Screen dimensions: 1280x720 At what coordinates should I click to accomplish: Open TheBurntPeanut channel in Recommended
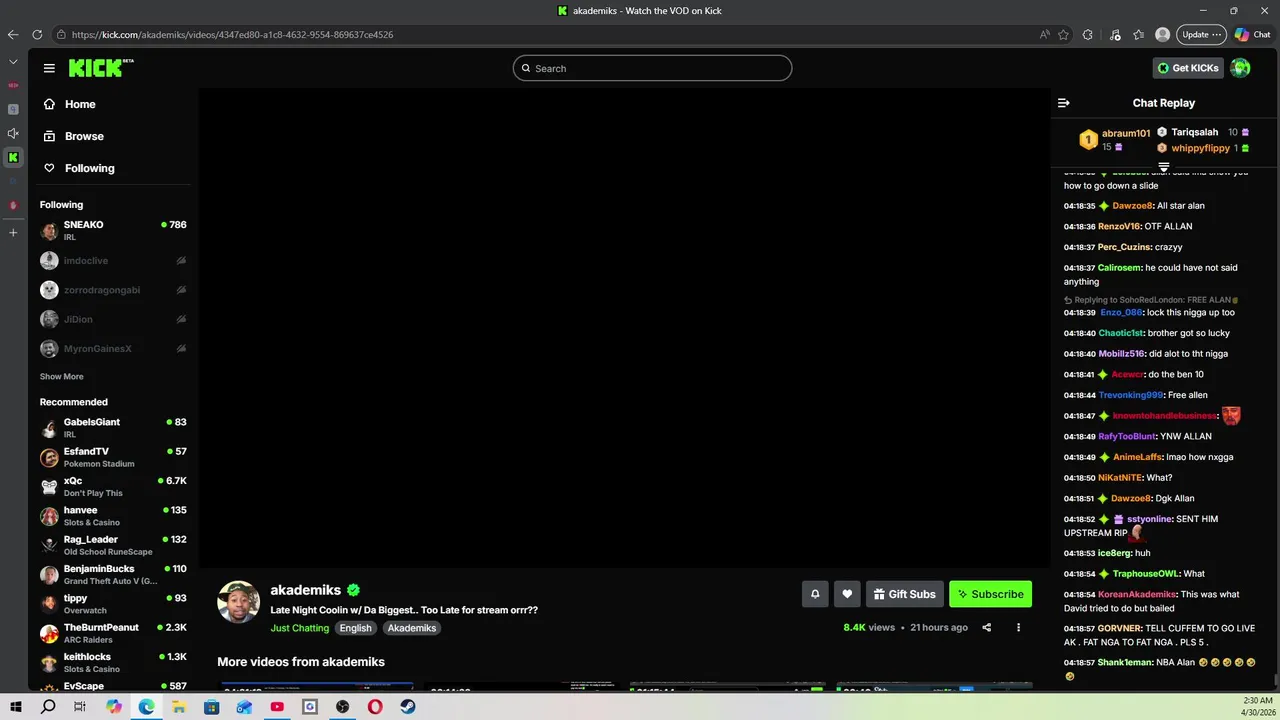113,633
